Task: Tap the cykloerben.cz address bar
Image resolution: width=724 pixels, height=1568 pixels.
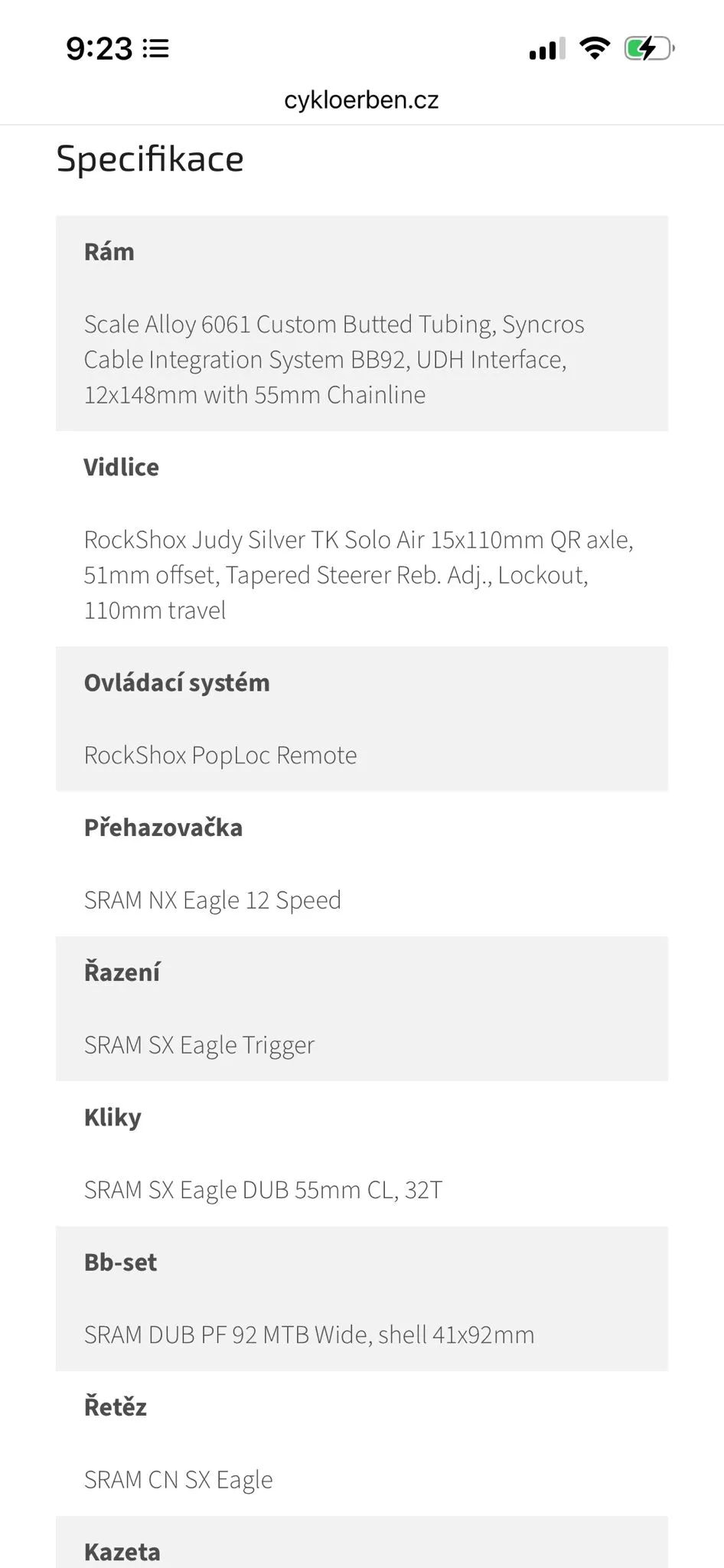Action: point(361,100)
